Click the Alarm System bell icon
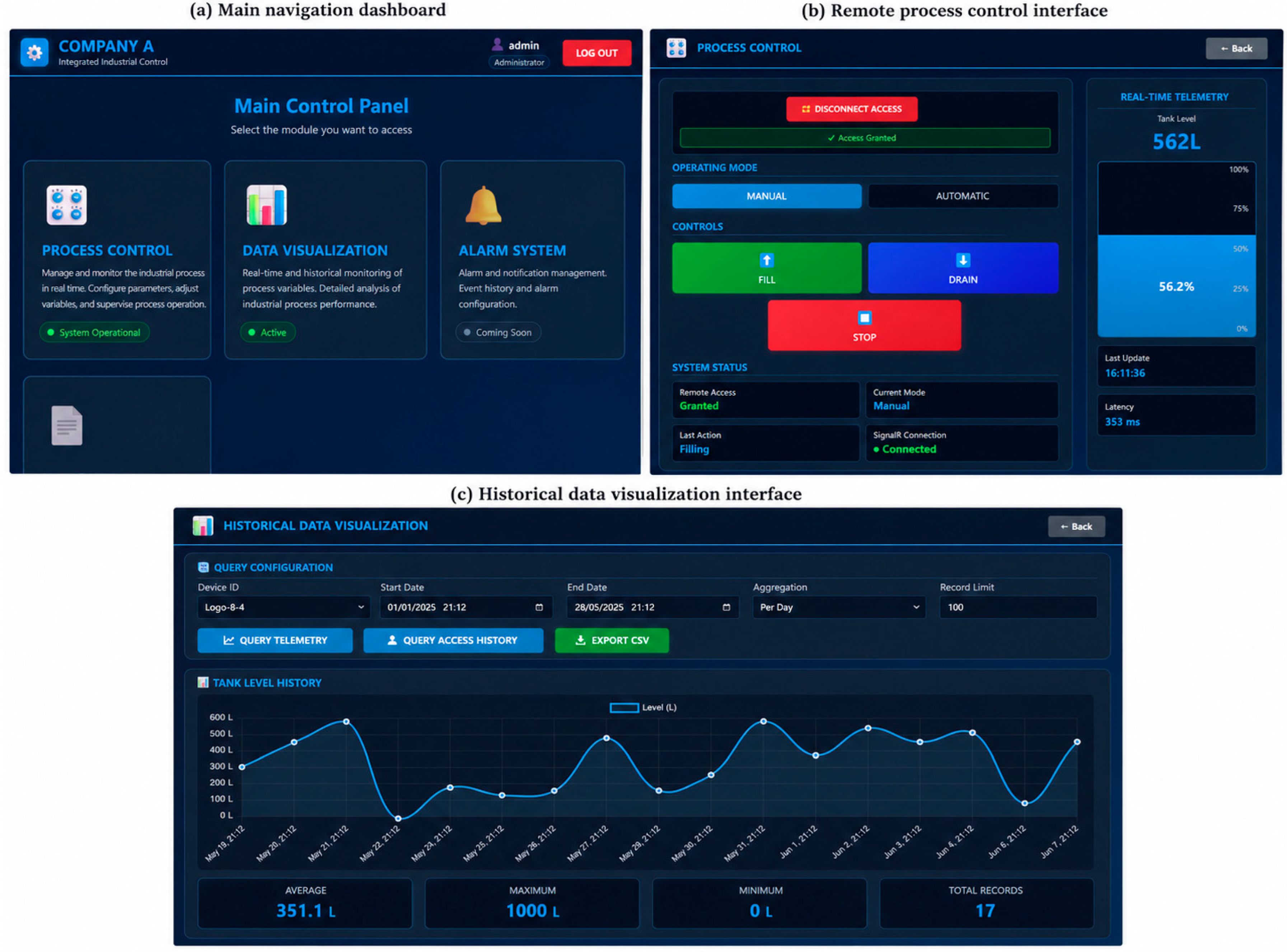The image size is (1287, 952). [x=483, y=205]
